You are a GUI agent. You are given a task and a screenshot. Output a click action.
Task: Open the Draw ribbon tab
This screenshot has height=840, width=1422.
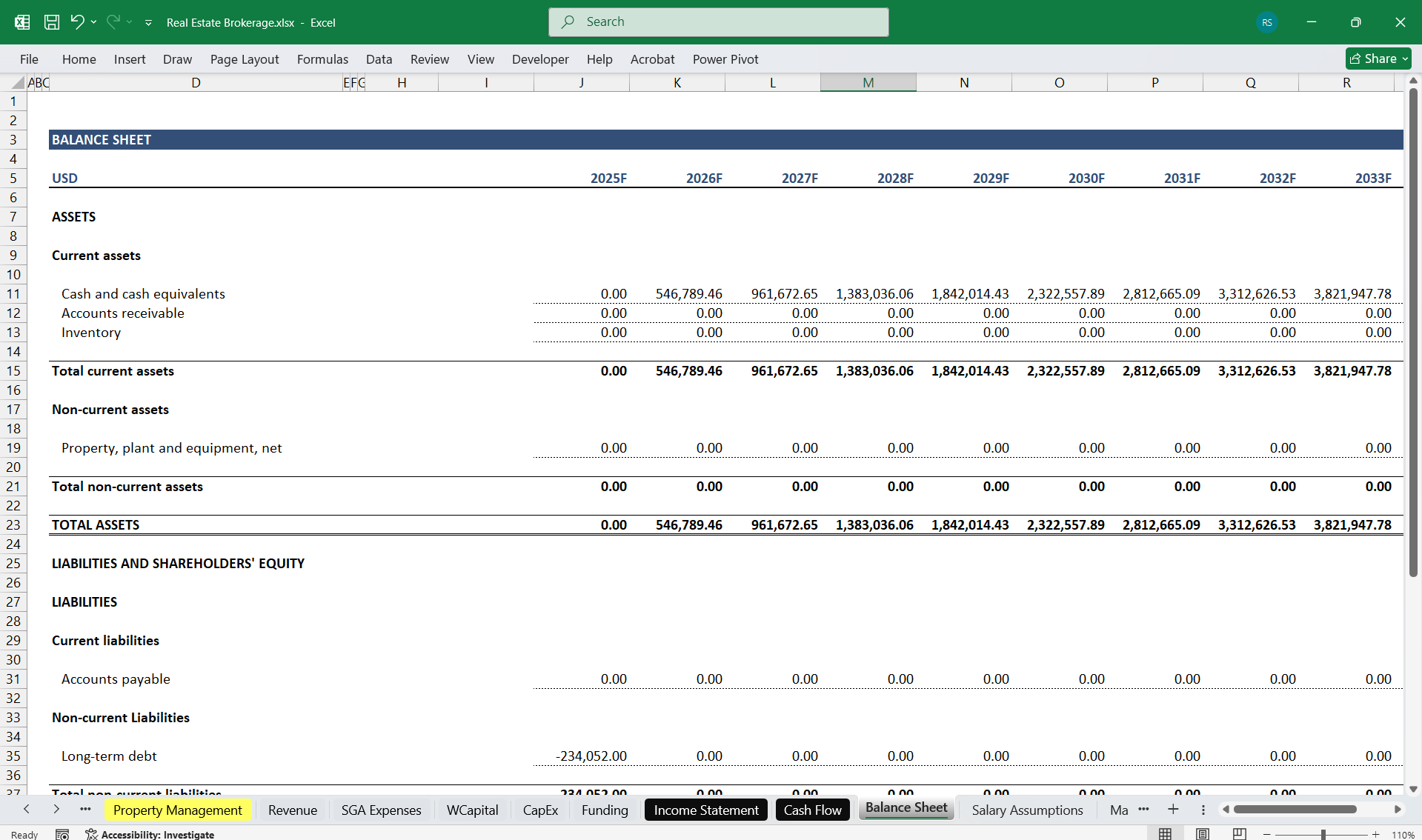click(x=177, y=59)
